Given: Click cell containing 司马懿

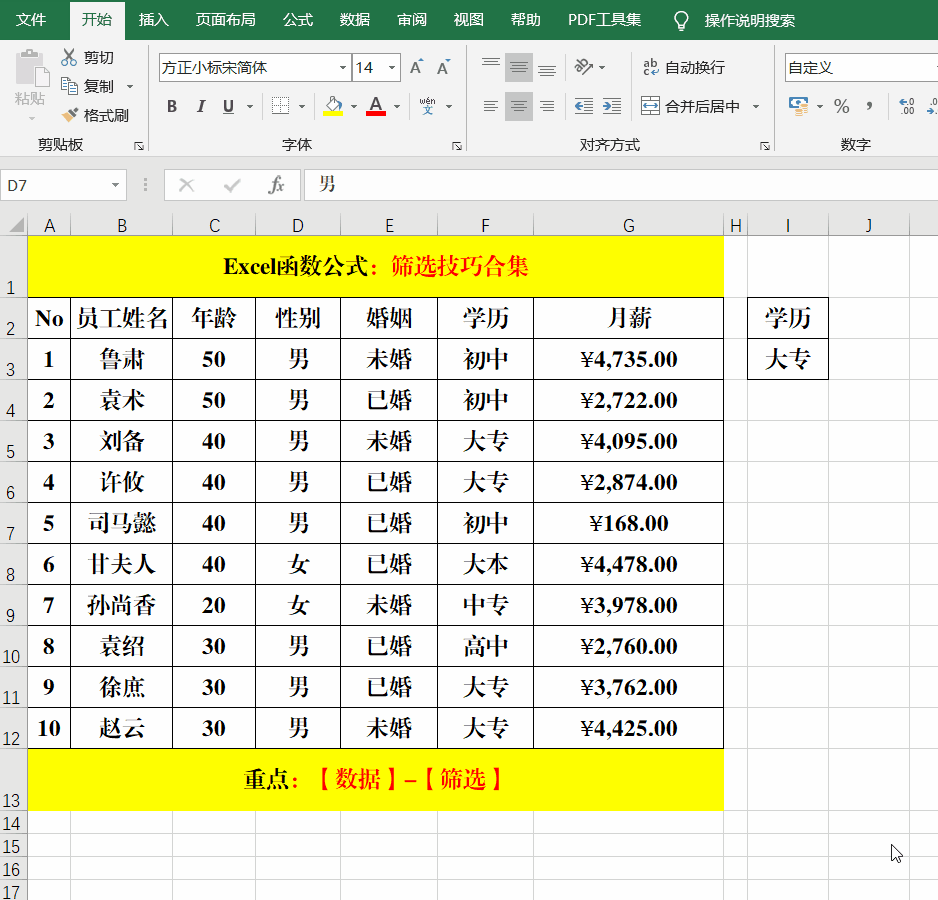Looking at the screenshot, I should coord(121,524).
